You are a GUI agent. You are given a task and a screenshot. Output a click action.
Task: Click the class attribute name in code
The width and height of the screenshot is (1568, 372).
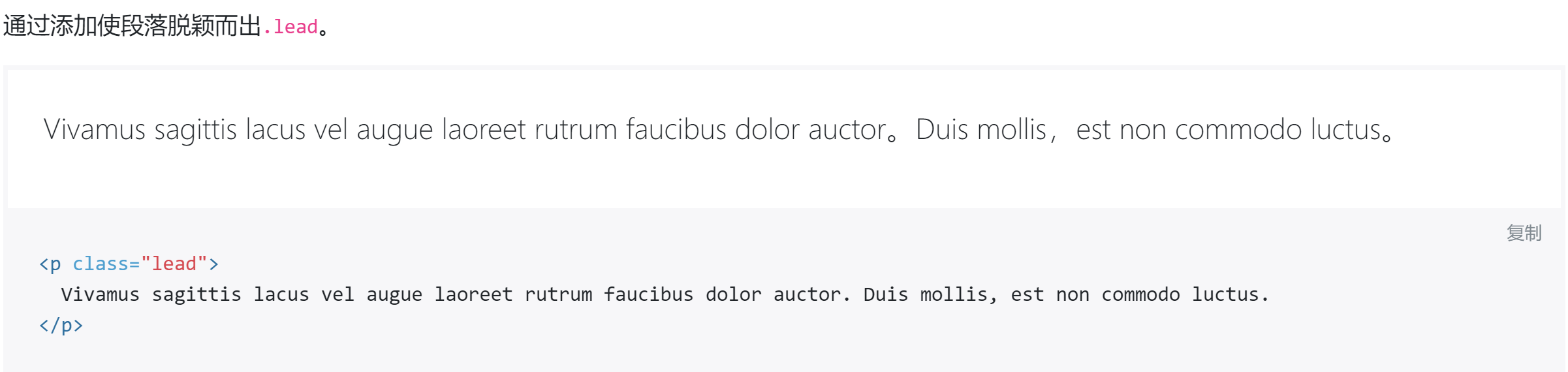(101, 264)
